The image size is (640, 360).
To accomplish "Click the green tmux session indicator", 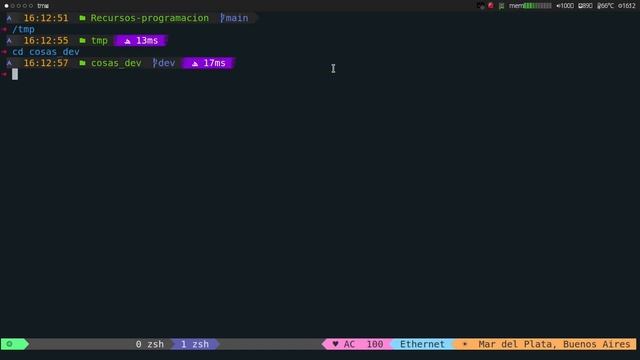I will pyautogui.click(x=14, y=344).
